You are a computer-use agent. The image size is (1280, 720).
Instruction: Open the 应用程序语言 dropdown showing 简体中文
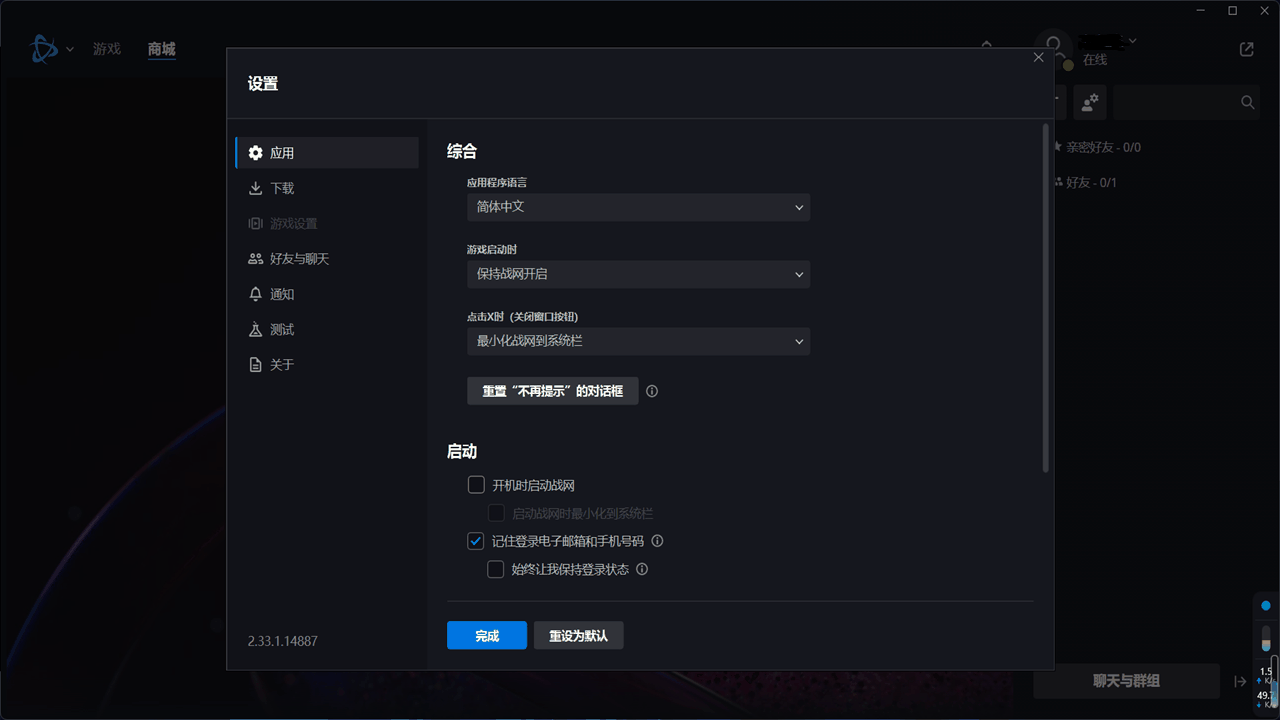(x=638, y=207)
